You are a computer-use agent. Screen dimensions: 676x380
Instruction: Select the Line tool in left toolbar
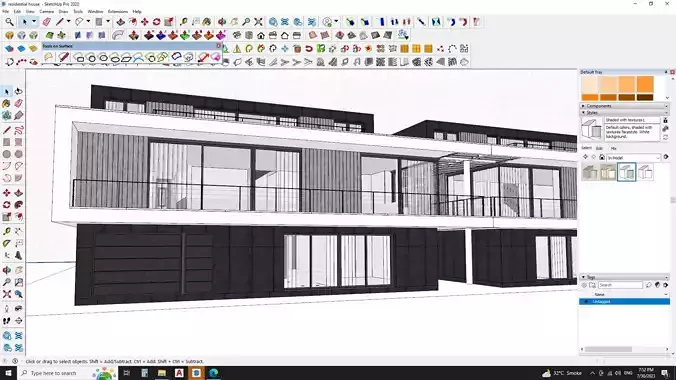pos(6,130)
